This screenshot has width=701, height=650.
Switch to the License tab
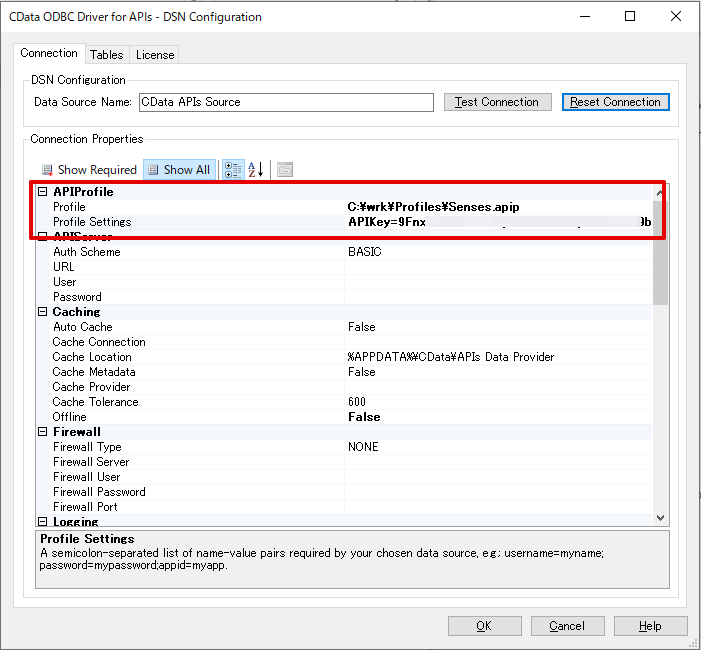pos(155,55)
